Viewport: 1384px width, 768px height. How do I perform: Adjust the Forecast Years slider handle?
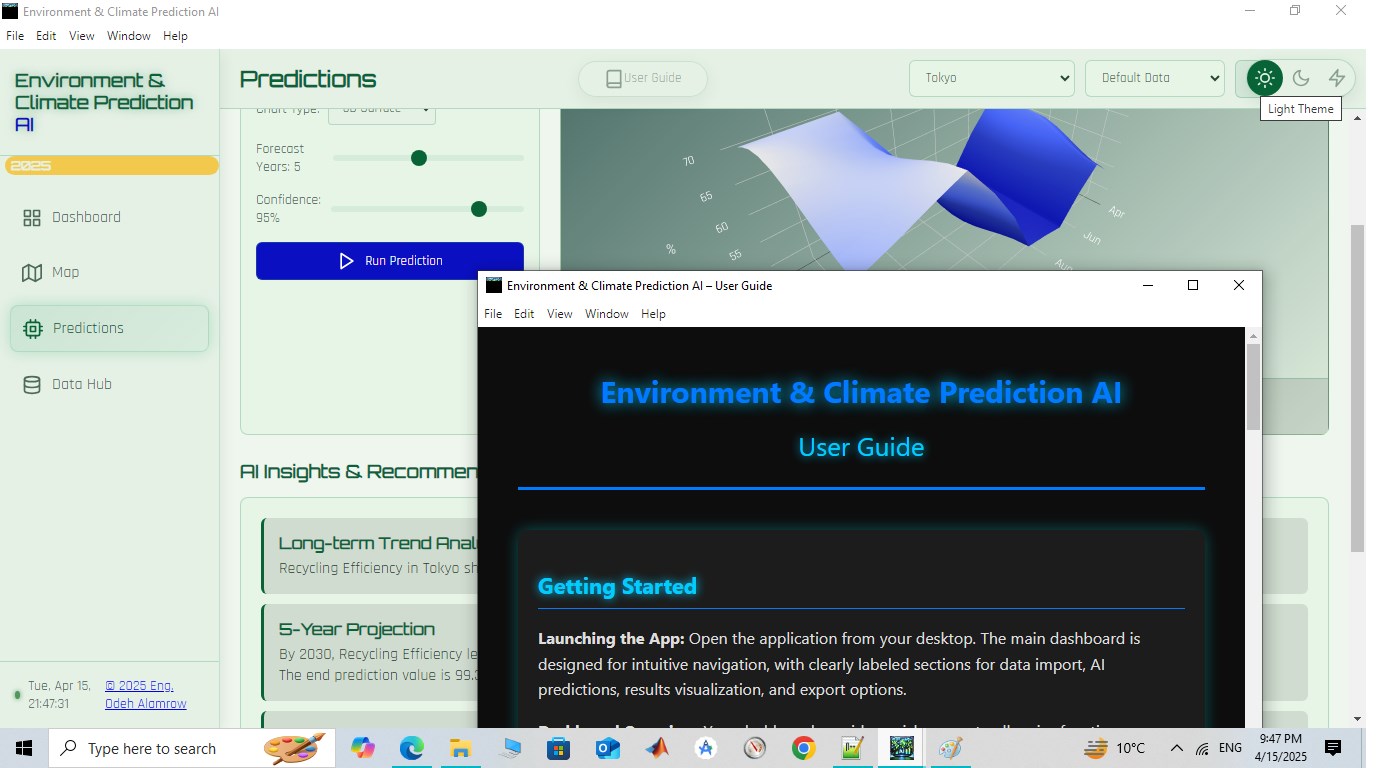(x=419, y=158)
